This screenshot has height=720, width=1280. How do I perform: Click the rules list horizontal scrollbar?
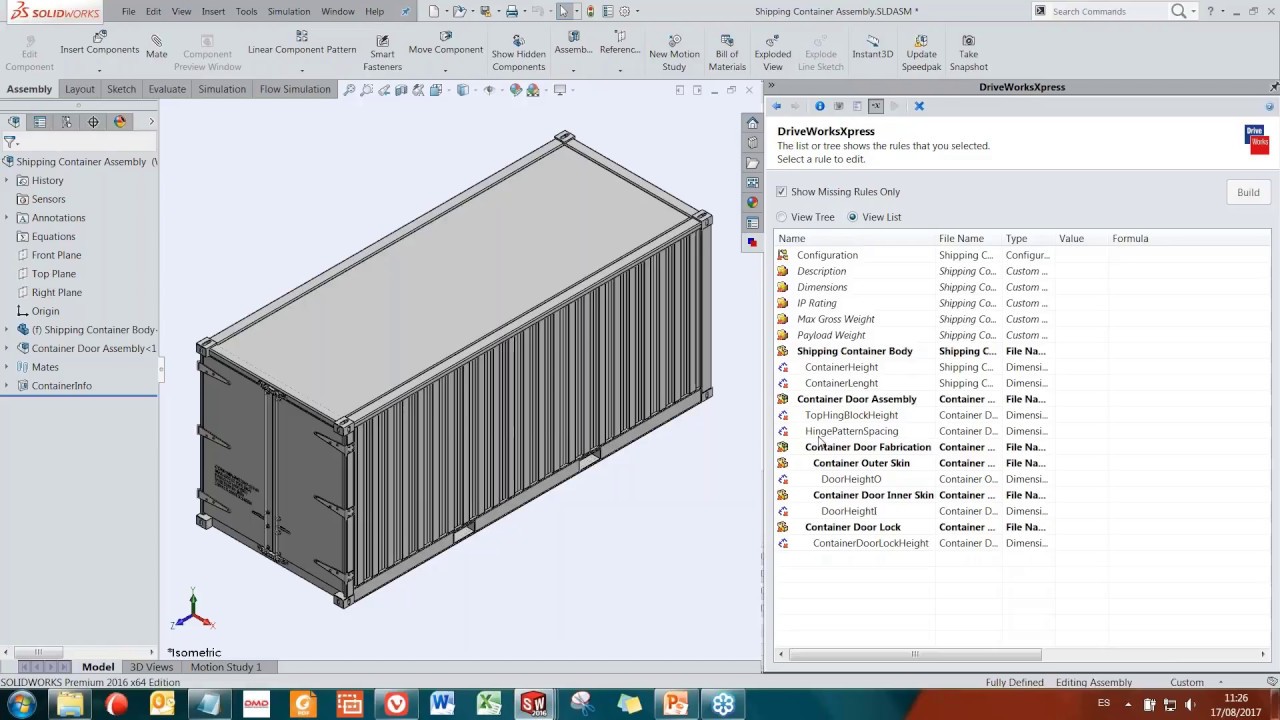point(915,655)
